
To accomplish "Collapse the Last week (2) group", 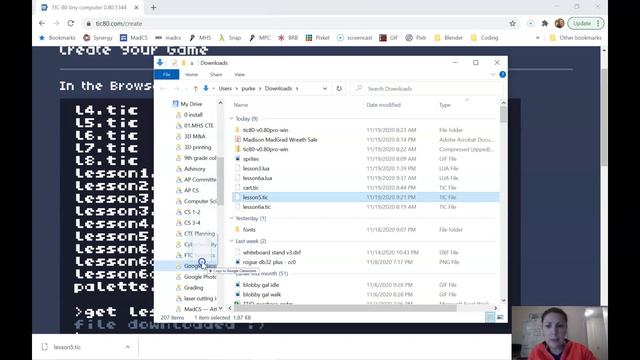I will tap(231, 241).
